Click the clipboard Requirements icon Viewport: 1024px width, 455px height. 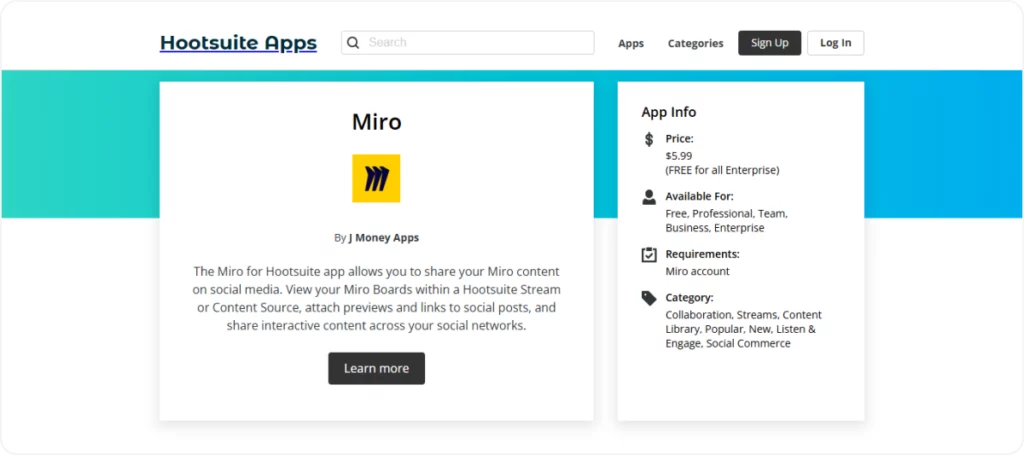(648, 255)
